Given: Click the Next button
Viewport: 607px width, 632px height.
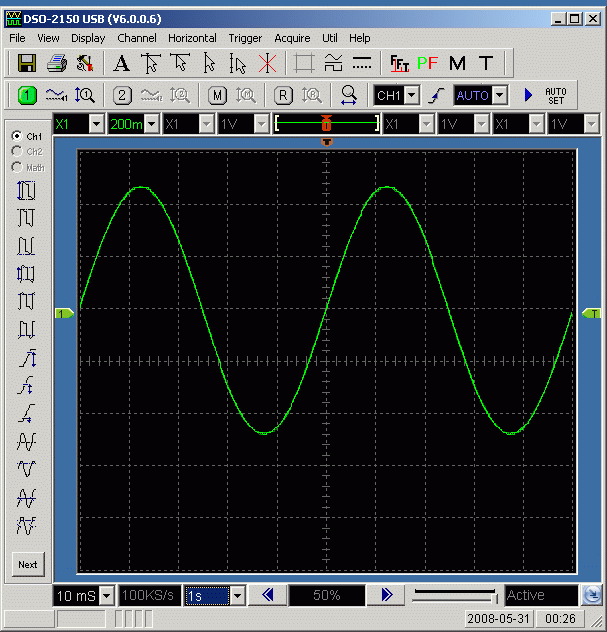Looking at the screenshot, I should pyautogui.click(x=28, y=564).
